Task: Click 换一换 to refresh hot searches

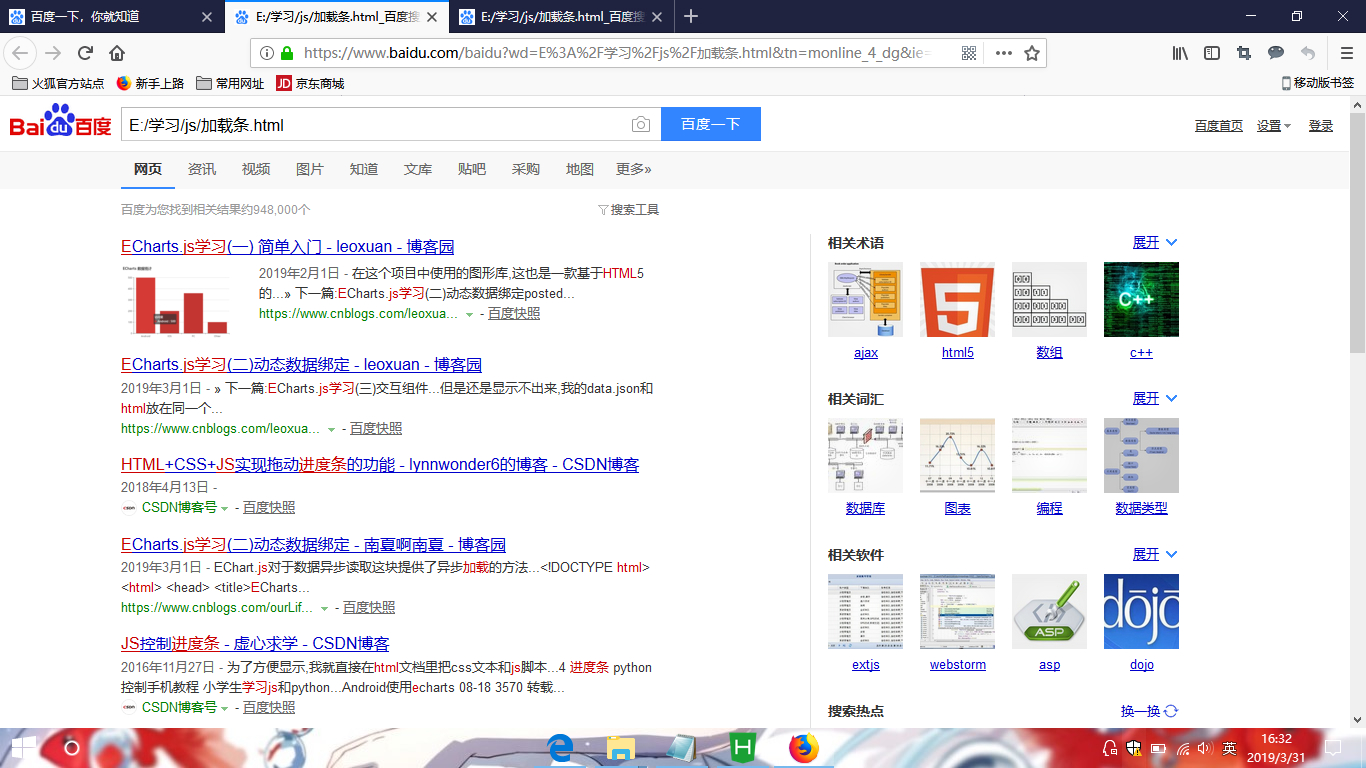Action: tap(1150, 711)
